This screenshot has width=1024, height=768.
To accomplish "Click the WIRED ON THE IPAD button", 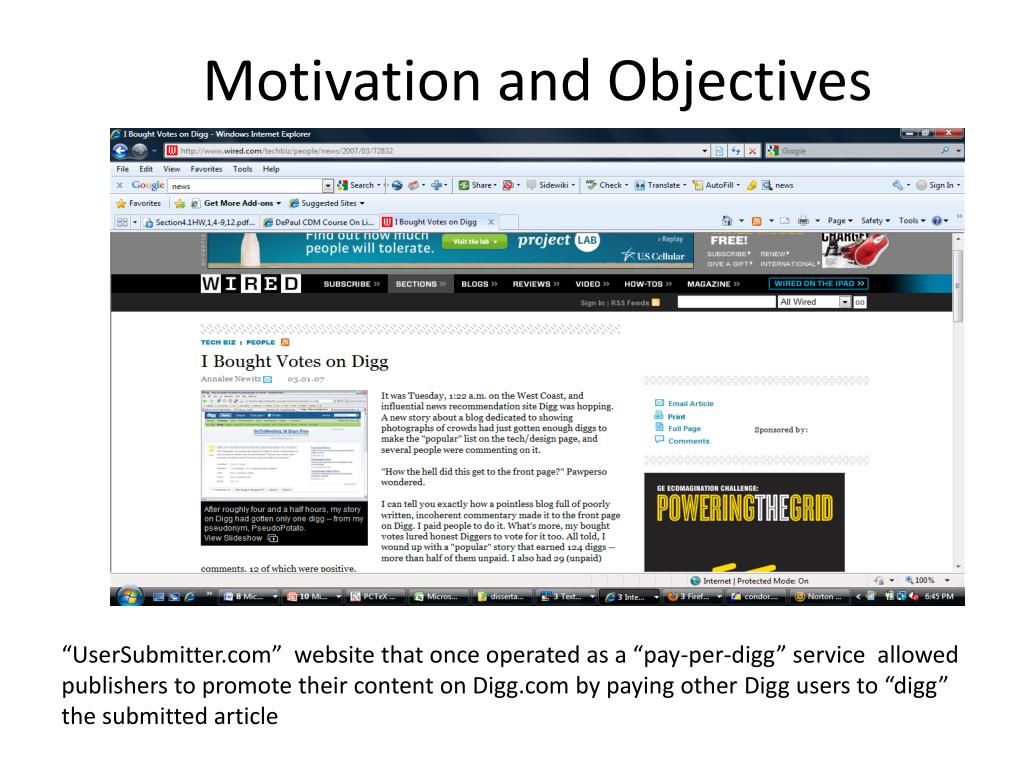I will [x=819, y=283].
